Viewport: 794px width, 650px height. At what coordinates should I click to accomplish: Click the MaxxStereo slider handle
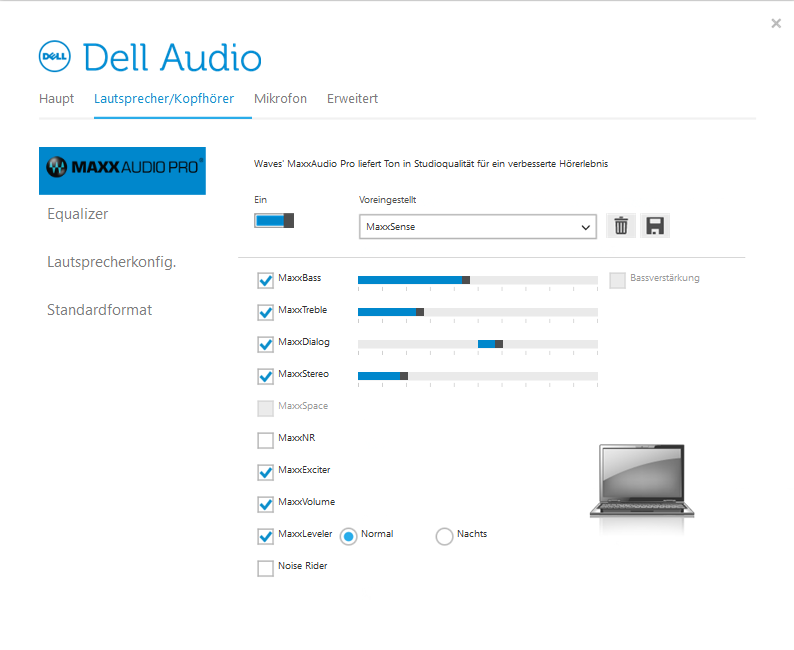tap(404, 376)
